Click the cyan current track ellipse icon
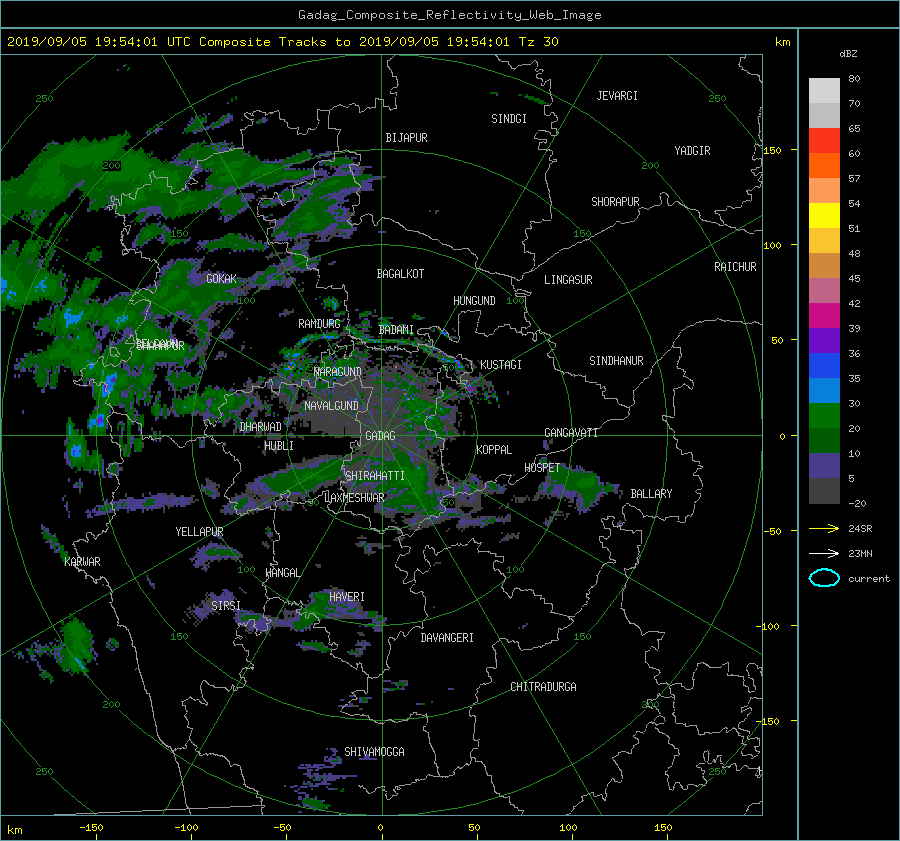 click(x=824, y=578)
